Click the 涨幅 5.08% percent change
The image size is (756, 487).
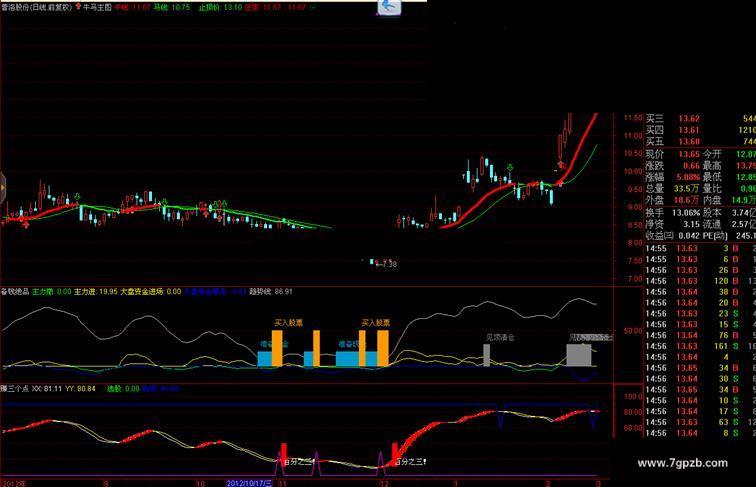coord(672,177)
